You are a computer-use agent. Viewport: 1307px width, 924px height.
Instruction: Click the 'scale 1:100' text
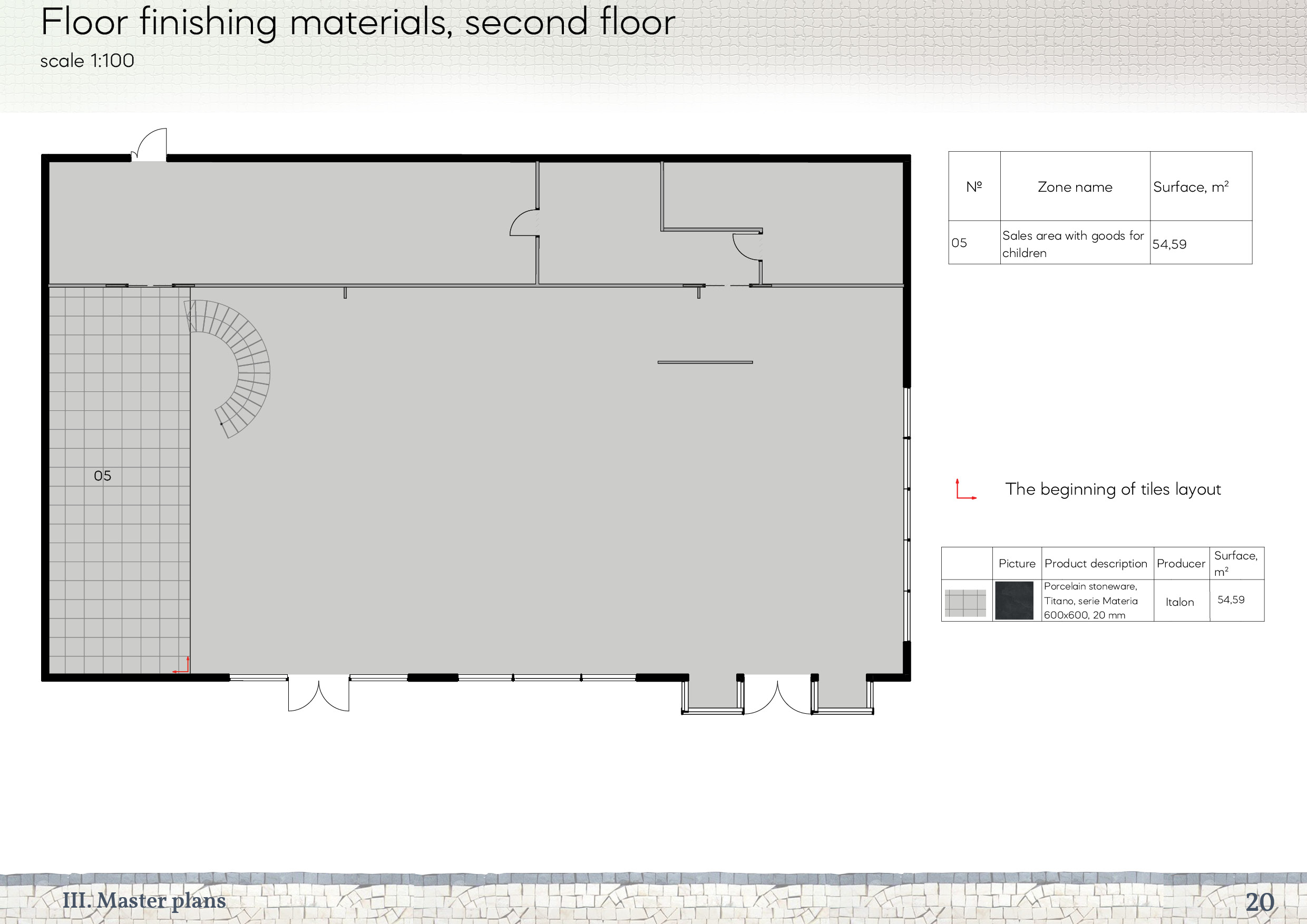87,61
